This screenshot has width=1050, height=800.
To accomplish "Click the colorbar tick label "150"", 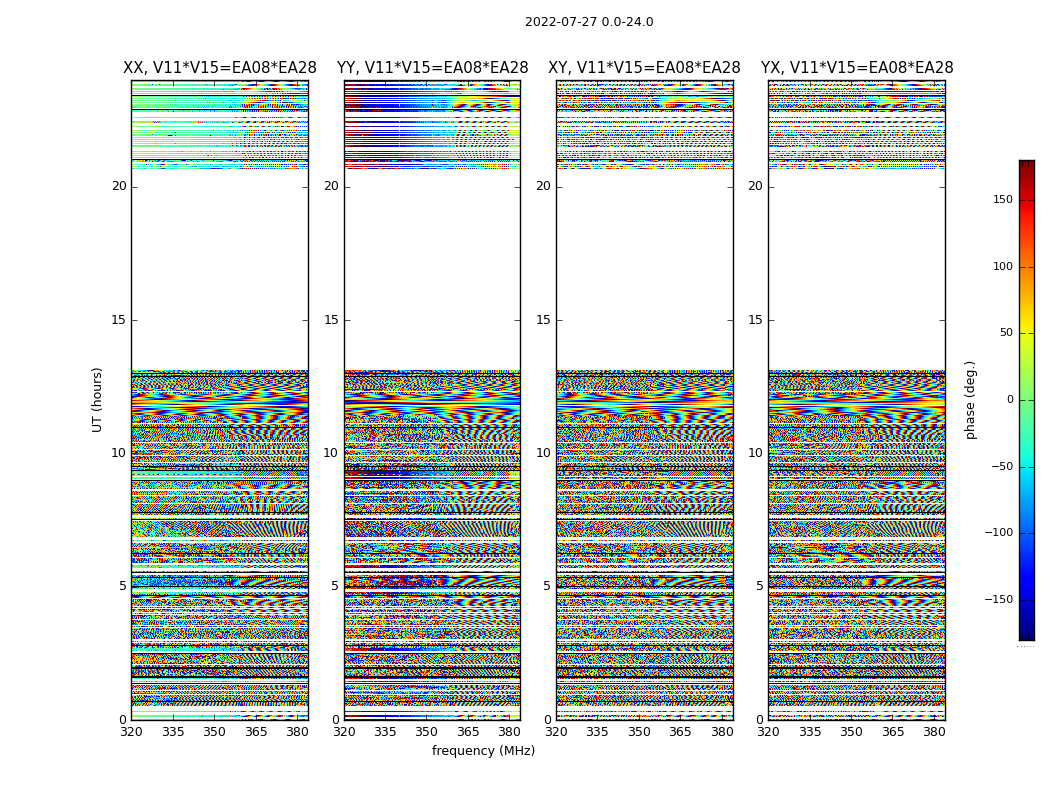I will point(1003,199).
